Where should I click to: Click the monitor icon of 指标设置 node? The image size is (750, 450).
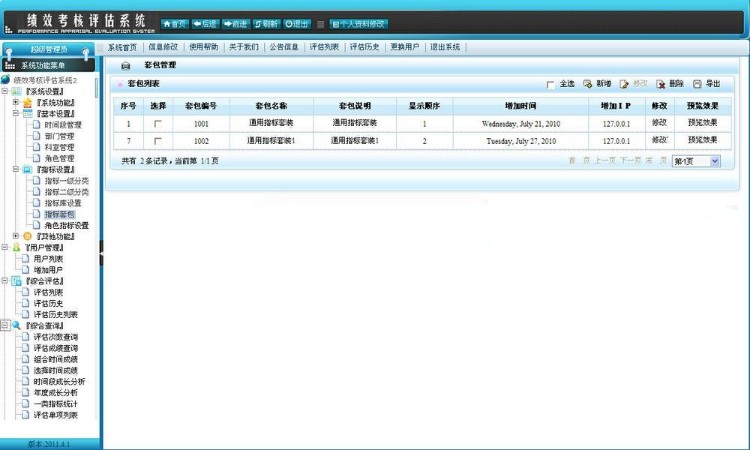[x=27, y=170]
